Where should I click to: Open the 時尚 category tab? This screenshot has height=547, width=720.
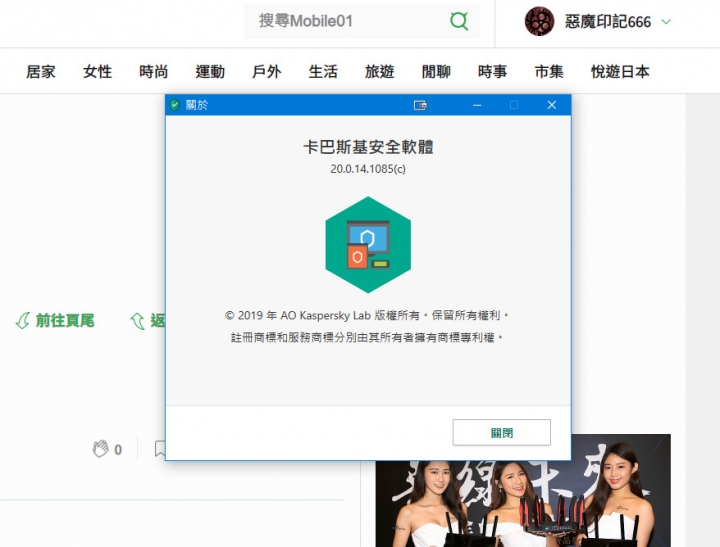154,72
